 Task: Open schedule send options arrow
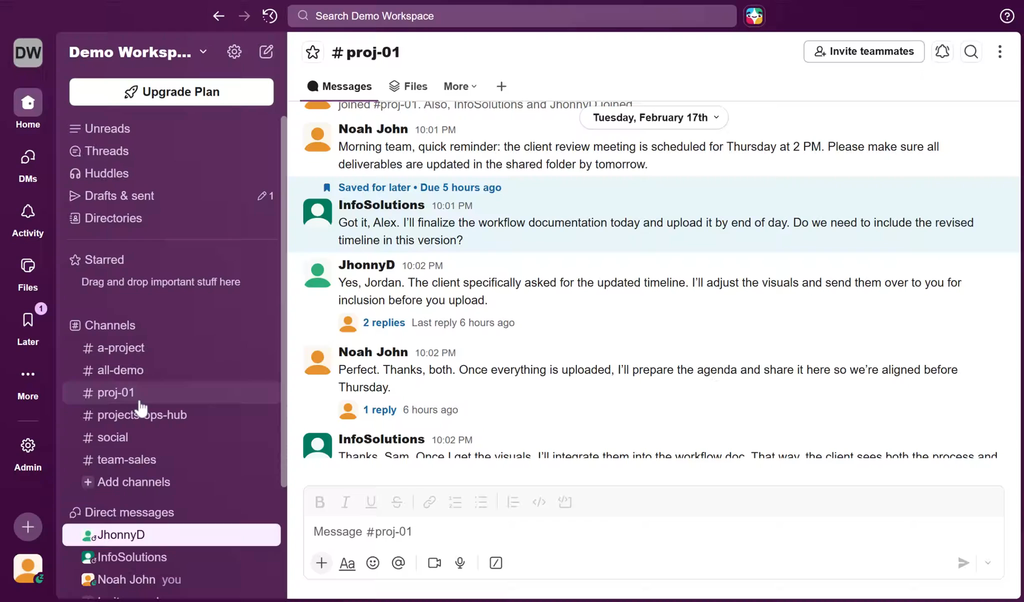pos(988,563)
